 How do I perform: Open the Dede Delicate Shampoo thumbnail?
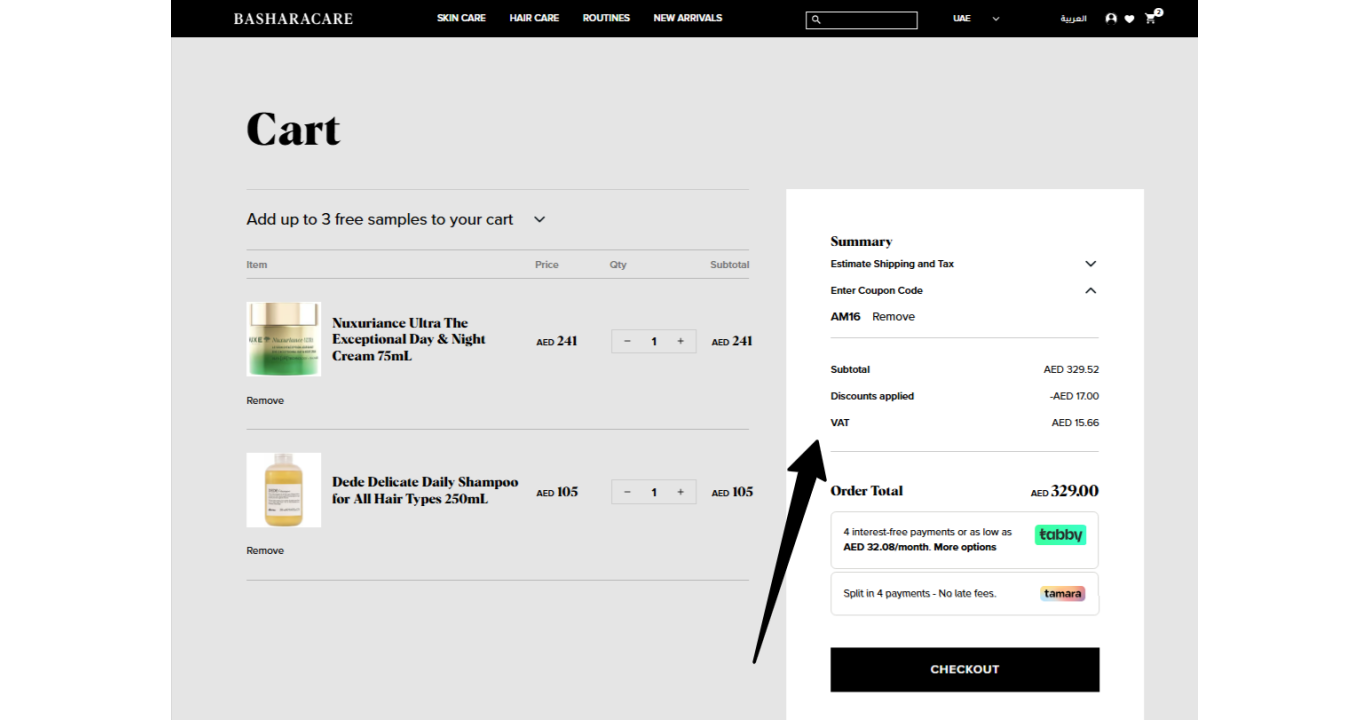pos(284,490)
